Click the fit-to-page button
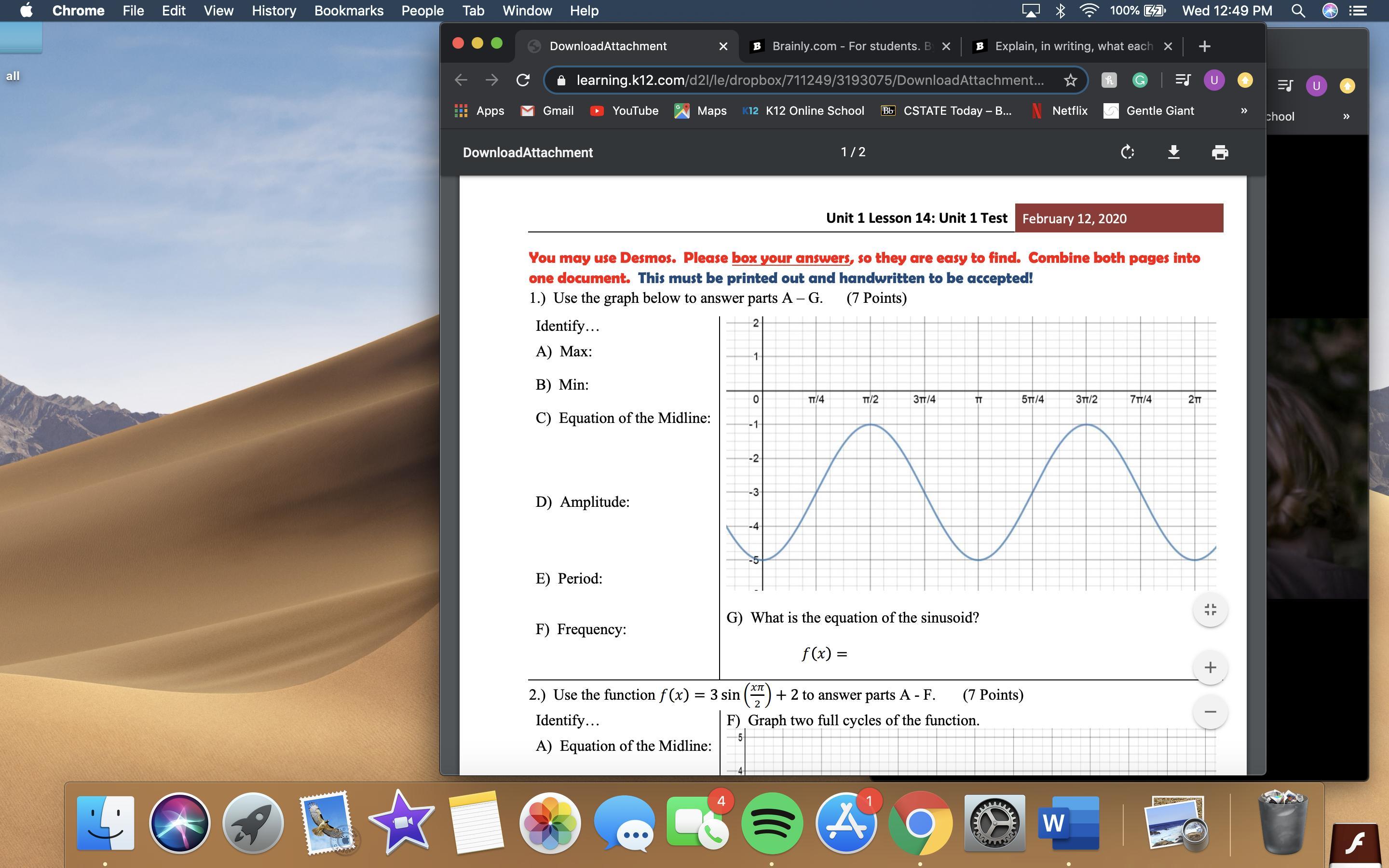 (x=1210, y=610)
